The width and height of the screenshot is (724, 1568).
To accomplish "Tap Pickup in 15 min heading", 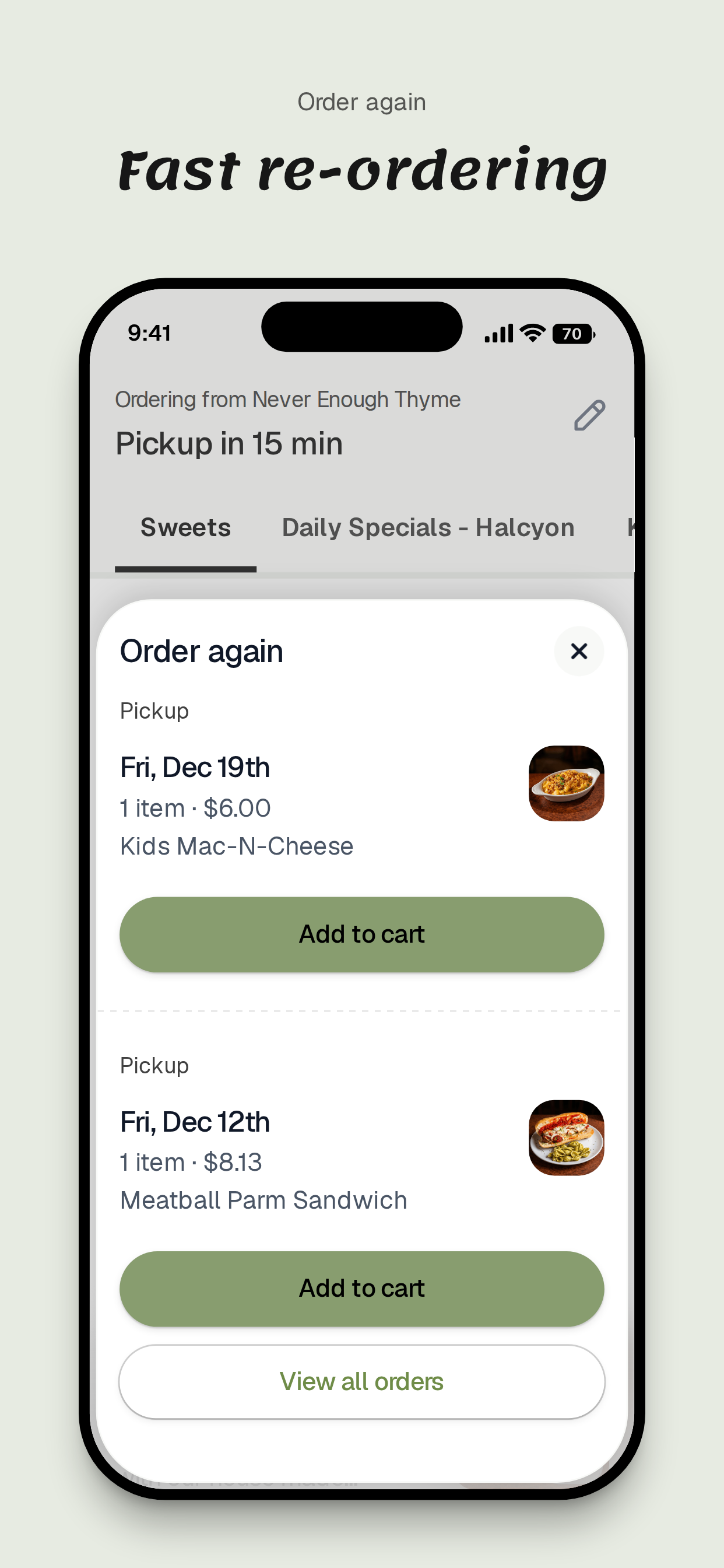I will click(x=229, y=444).
